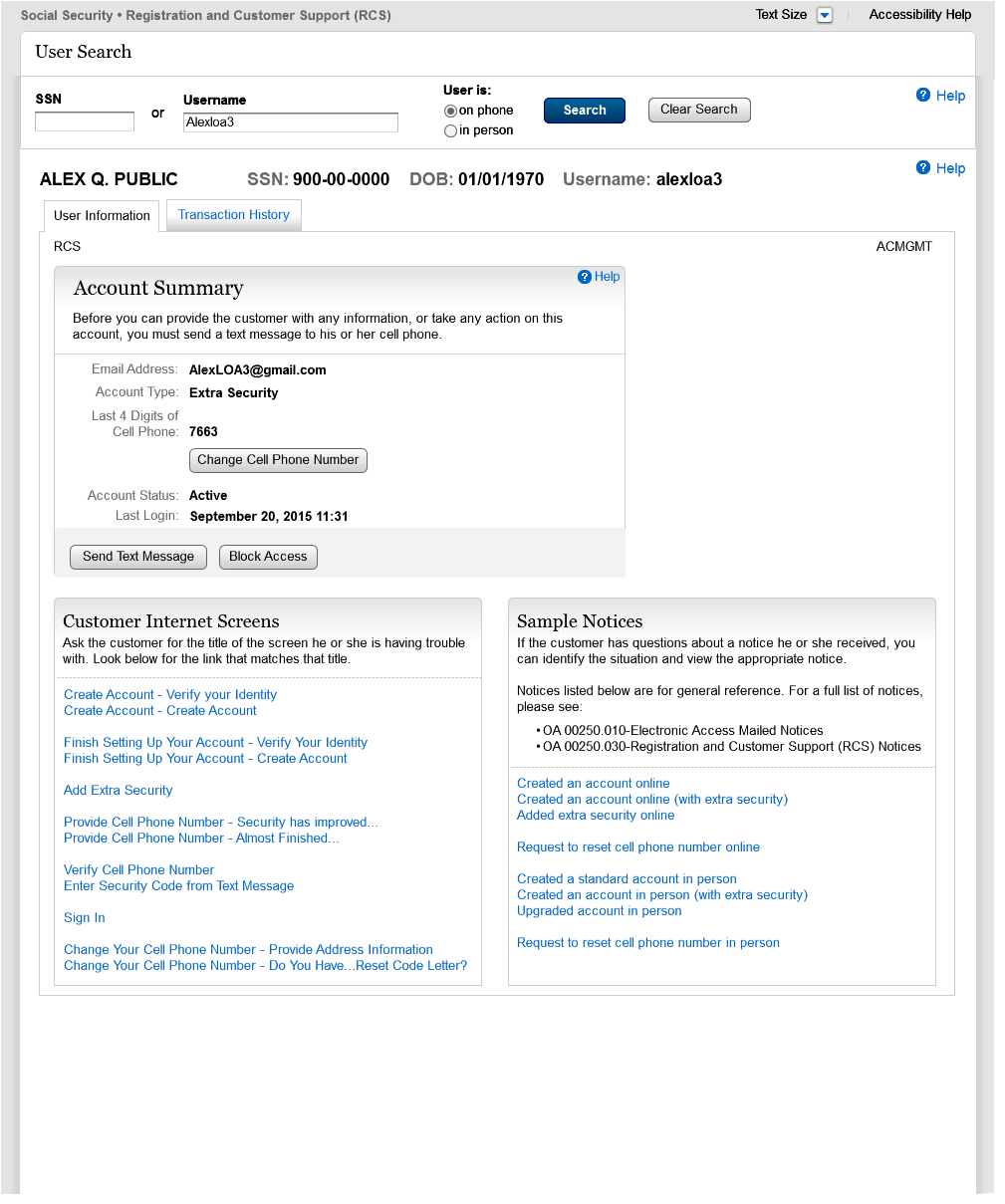Viewport: 1005px width, 1204px height.
Task: Switch to the Transaction History tab
Action: (233, 215)
